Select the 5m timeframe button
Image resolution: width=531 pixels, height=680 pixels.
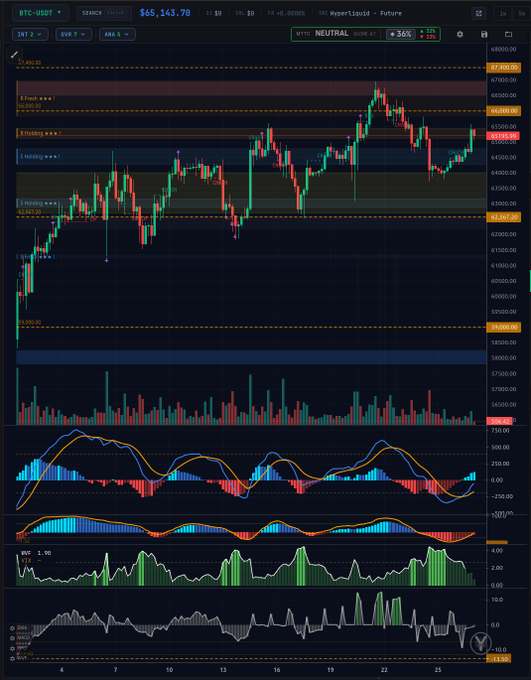coord(522,13)
